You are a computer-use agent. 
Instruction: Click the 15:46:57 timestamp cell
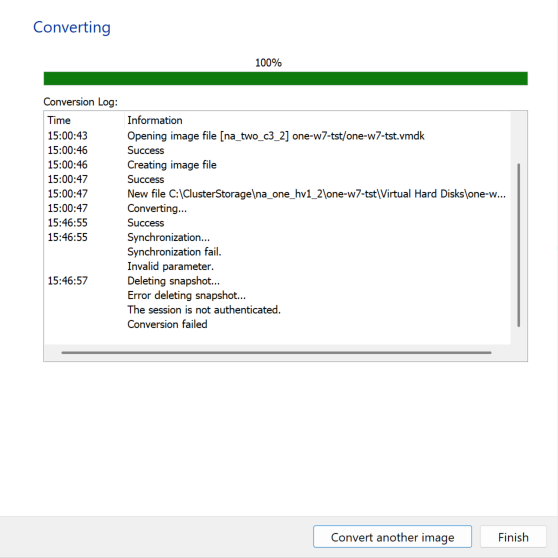click(68, 281)
